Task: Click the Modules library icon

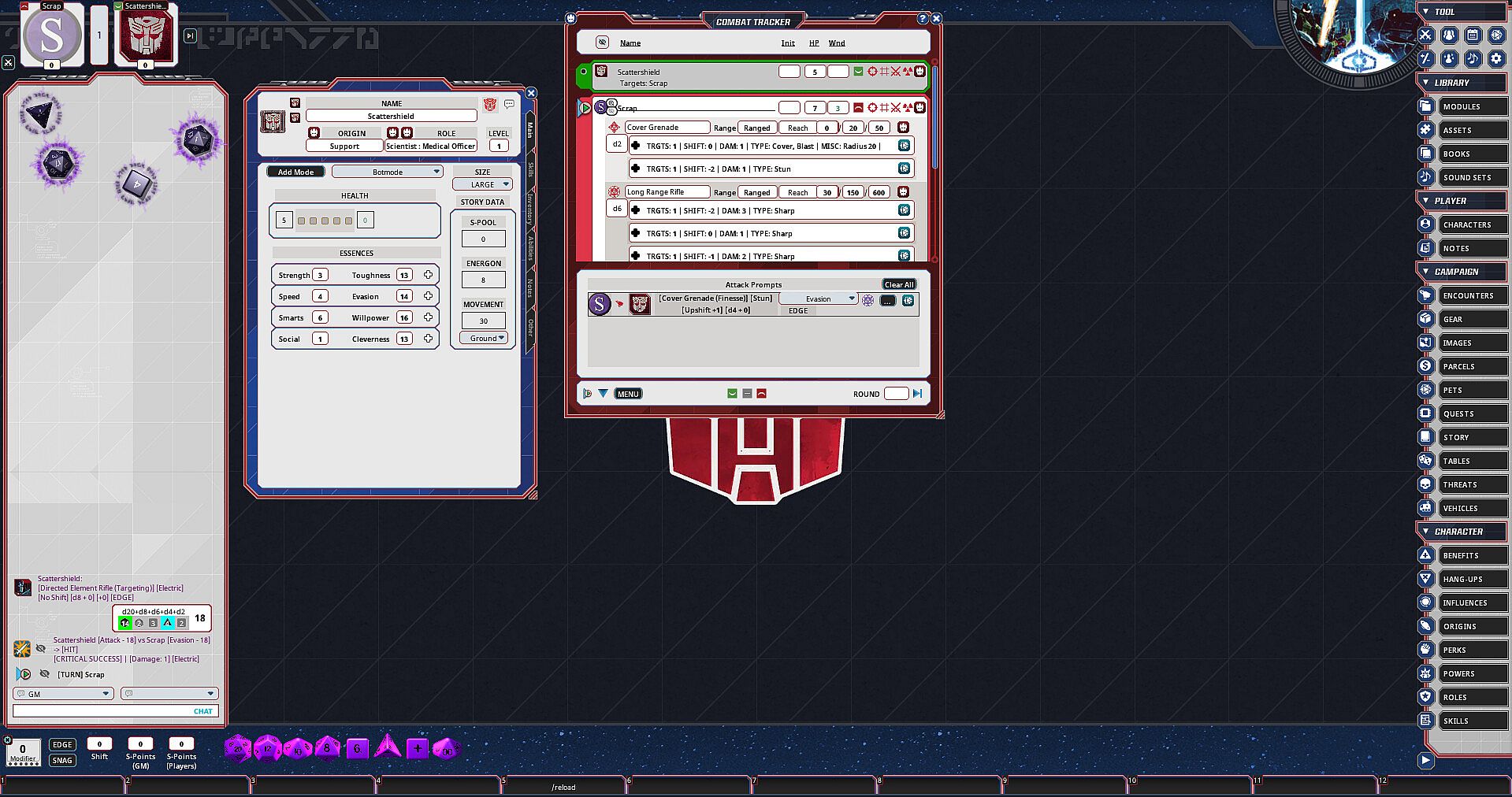Action: click(1425, 106)
